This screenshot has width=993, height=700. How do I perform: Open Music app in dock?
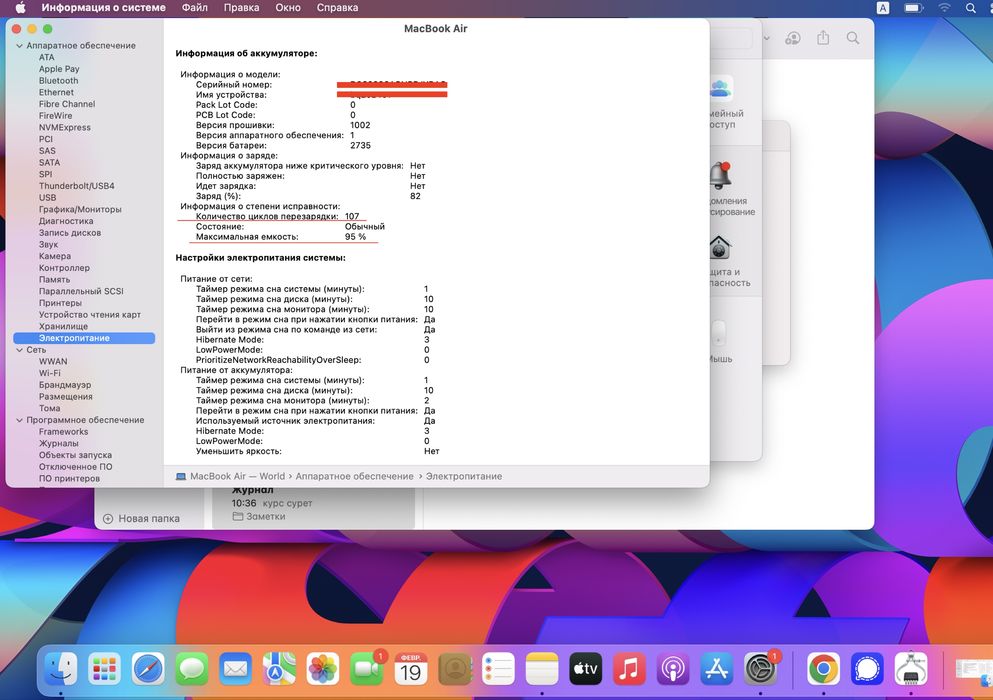[629, 668]
